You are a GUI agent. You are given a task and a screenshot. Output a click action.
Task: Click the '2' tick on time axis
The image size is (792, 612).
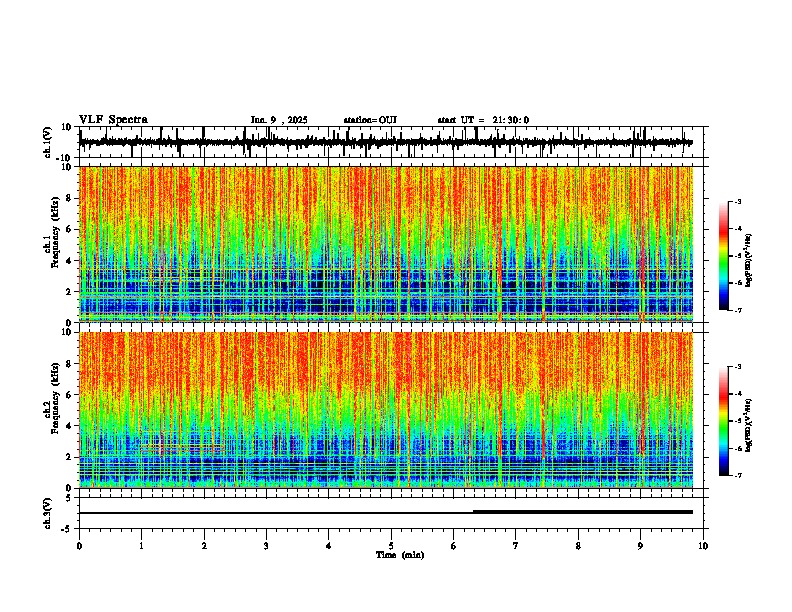click(x=204, y=546)
